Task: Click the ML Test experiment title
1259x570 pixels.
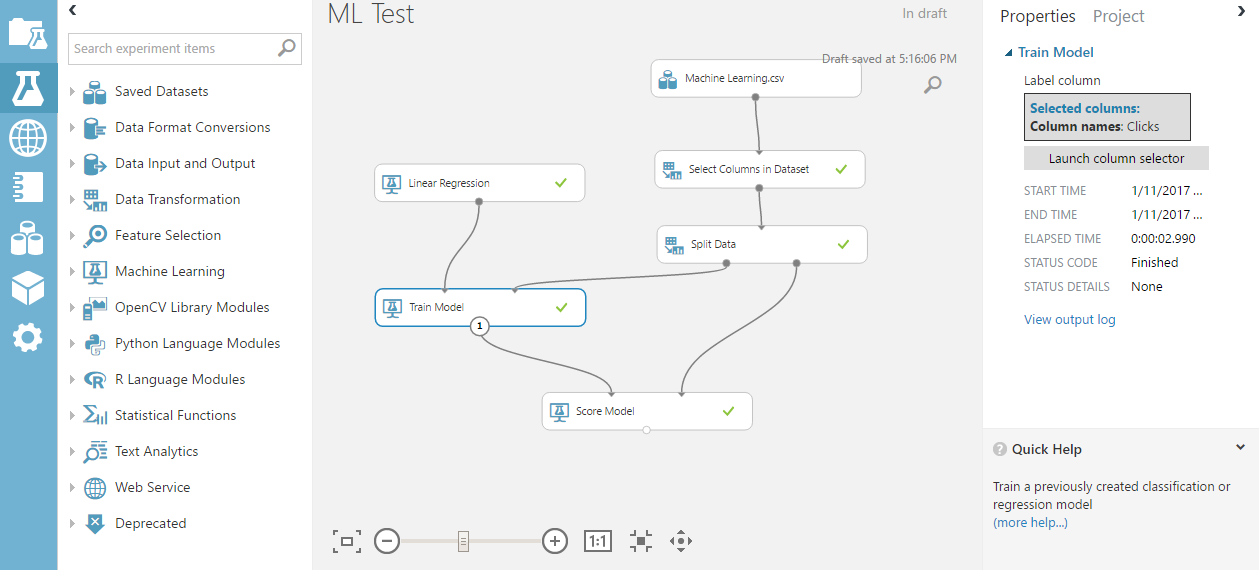Action: 370,14
